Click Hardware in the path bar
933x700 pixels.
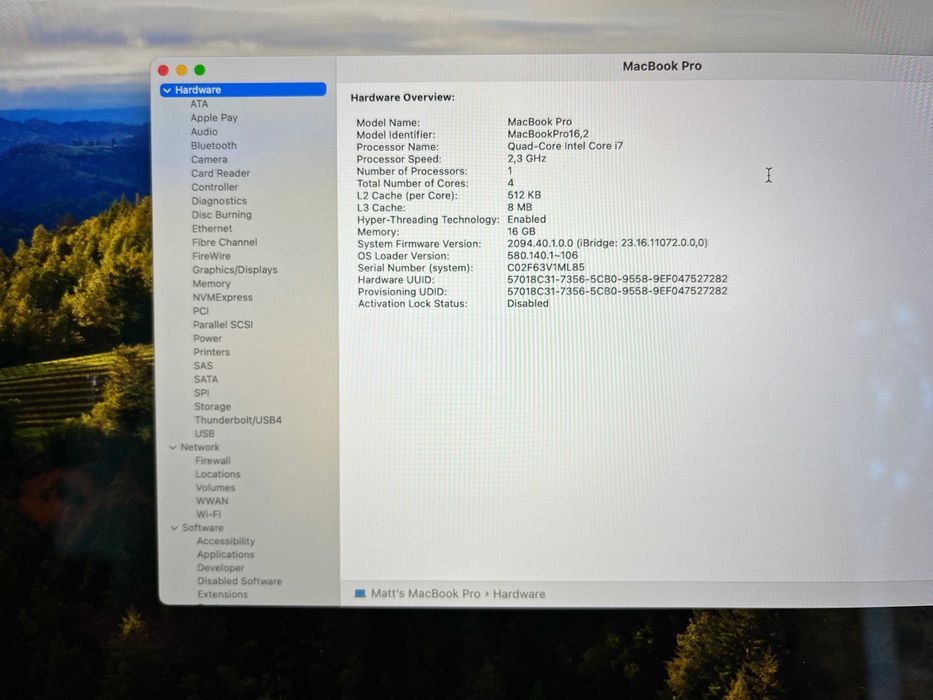coord(519,593)
